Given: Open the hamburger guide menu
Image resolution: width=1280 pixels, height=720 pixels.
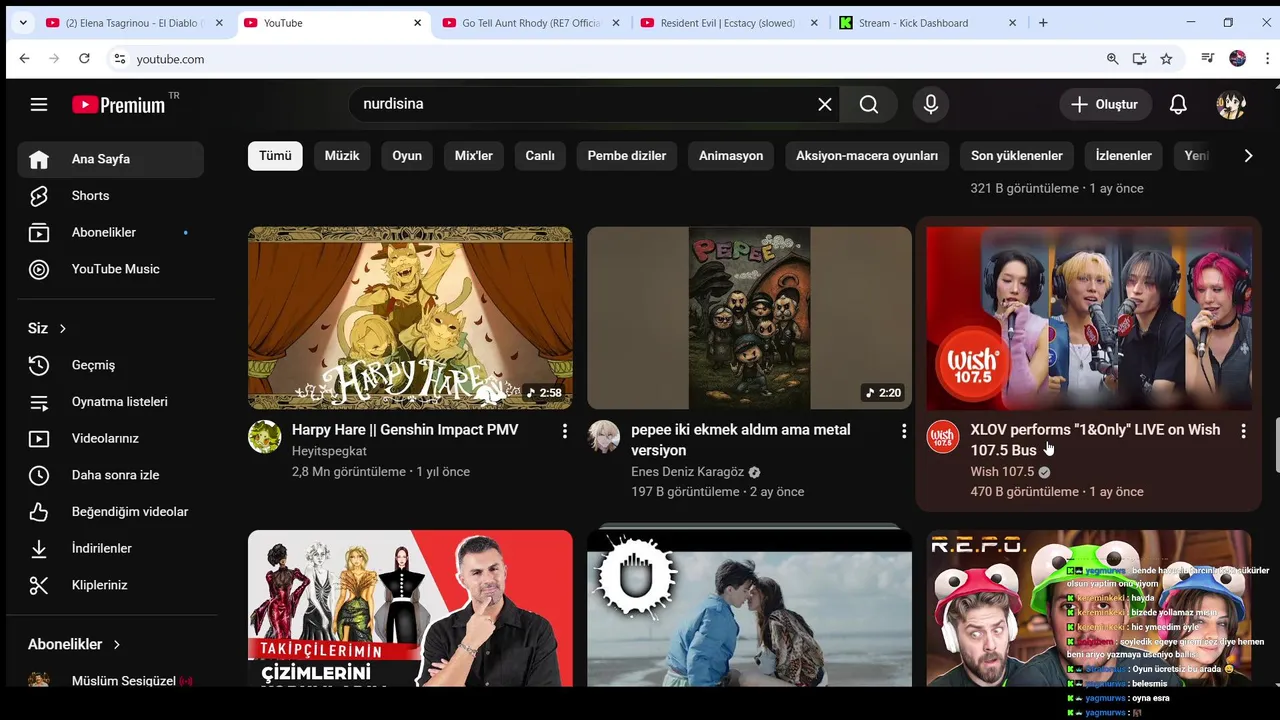Looking at the screenshot, I should coord(39,104).
